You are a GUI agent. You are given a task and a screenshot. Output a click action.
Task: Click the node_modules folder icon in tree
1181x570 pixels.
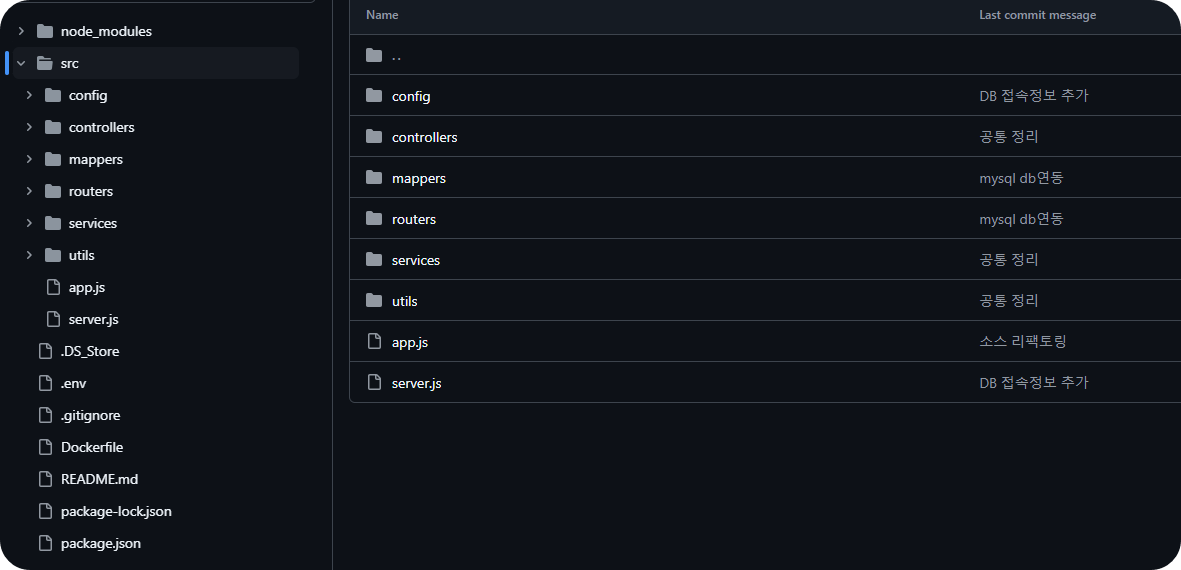point(45,32)
